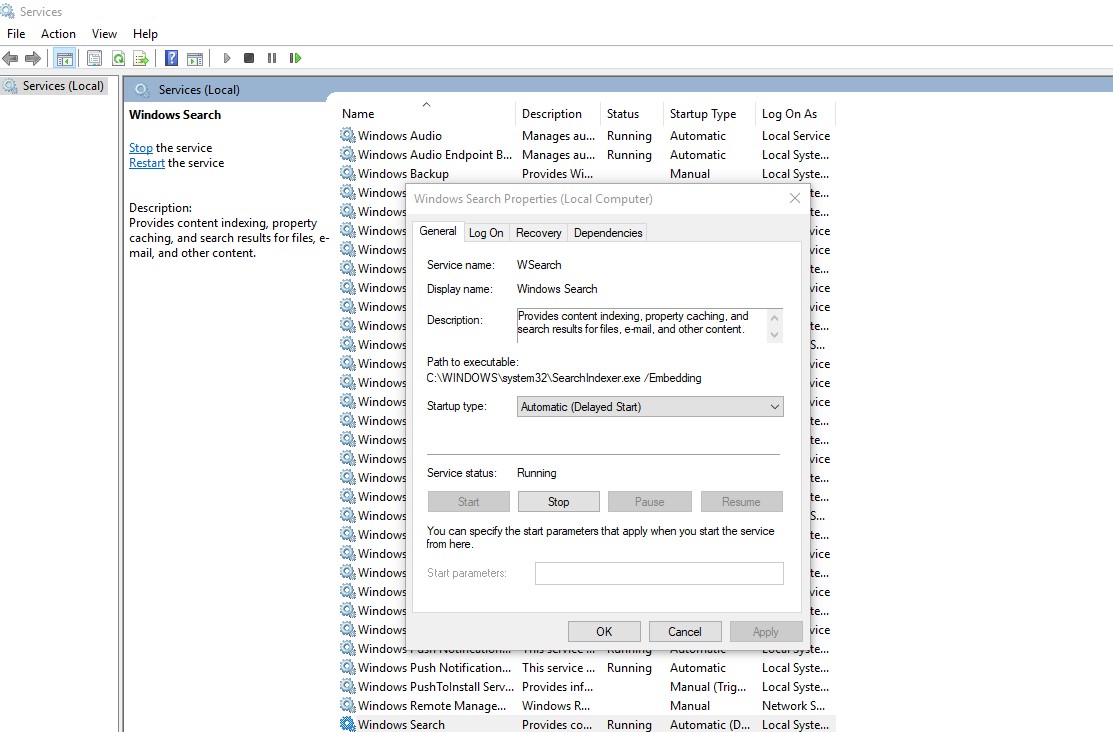
Task: Open Help with the question mark icon
Action: [x=171, y=58]
